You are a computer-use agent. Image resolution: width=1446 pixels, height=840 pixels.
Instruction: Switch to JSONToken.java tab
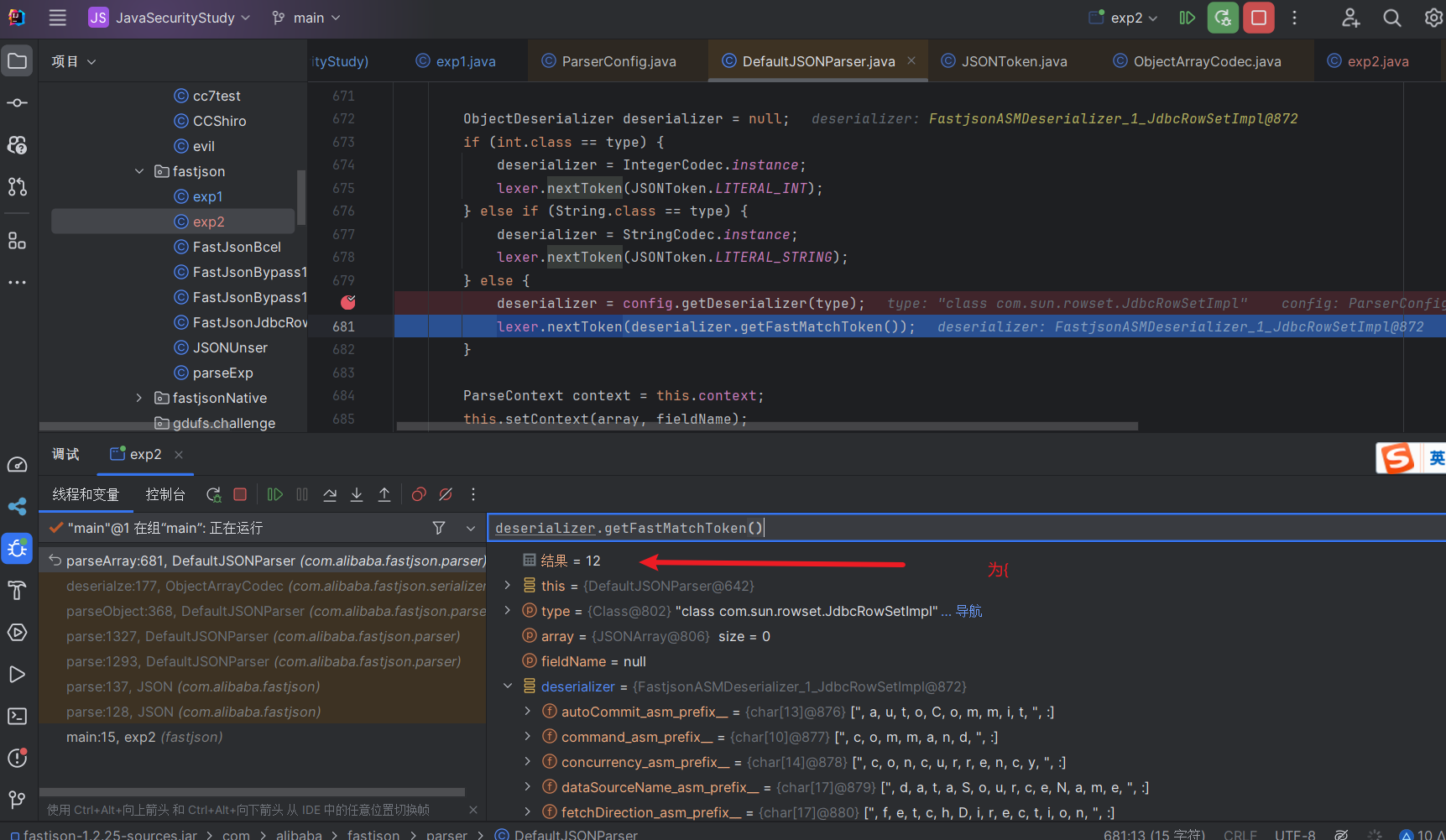[1005, 61]
